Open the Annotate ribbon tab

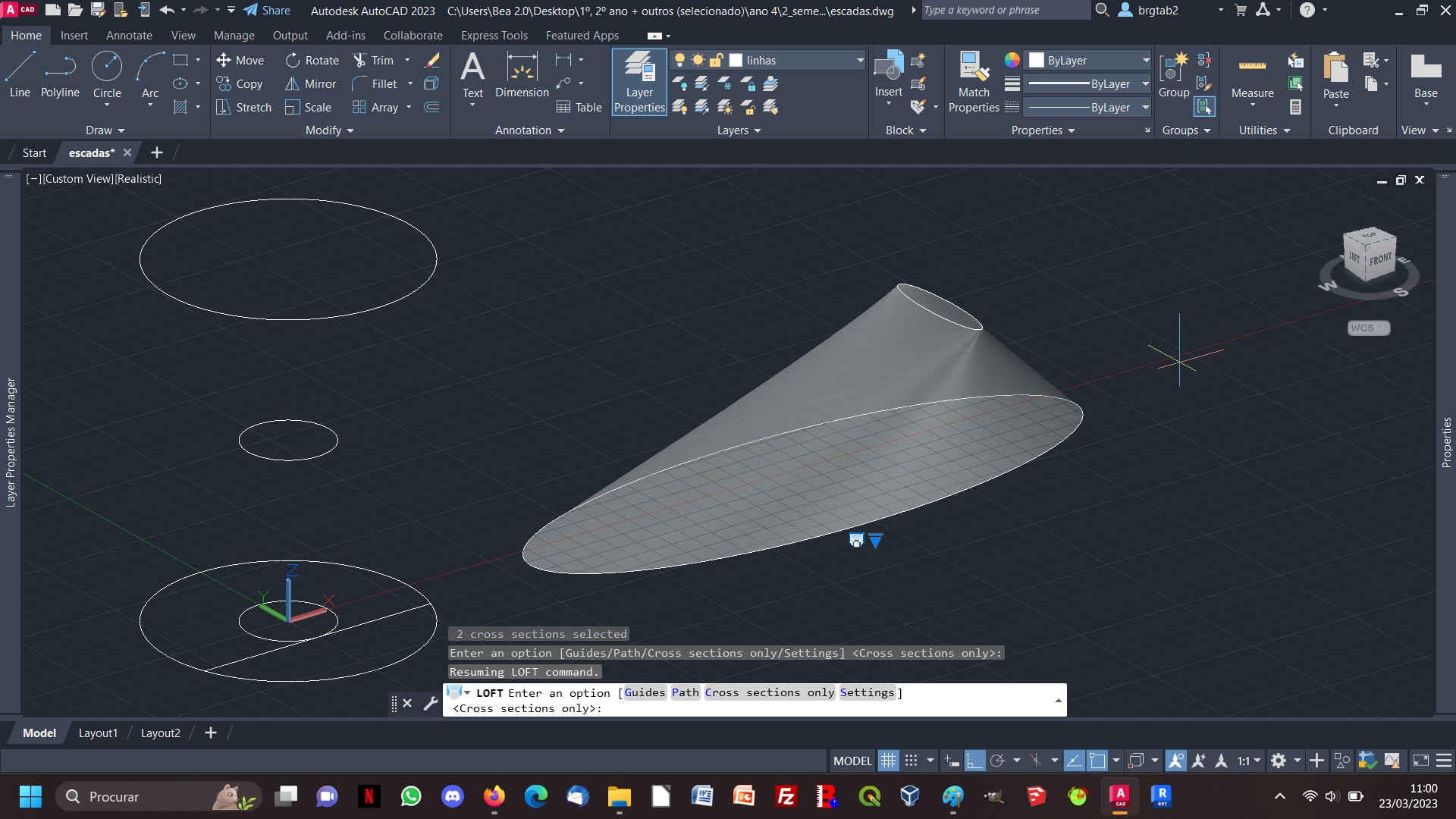click(129, 35)
